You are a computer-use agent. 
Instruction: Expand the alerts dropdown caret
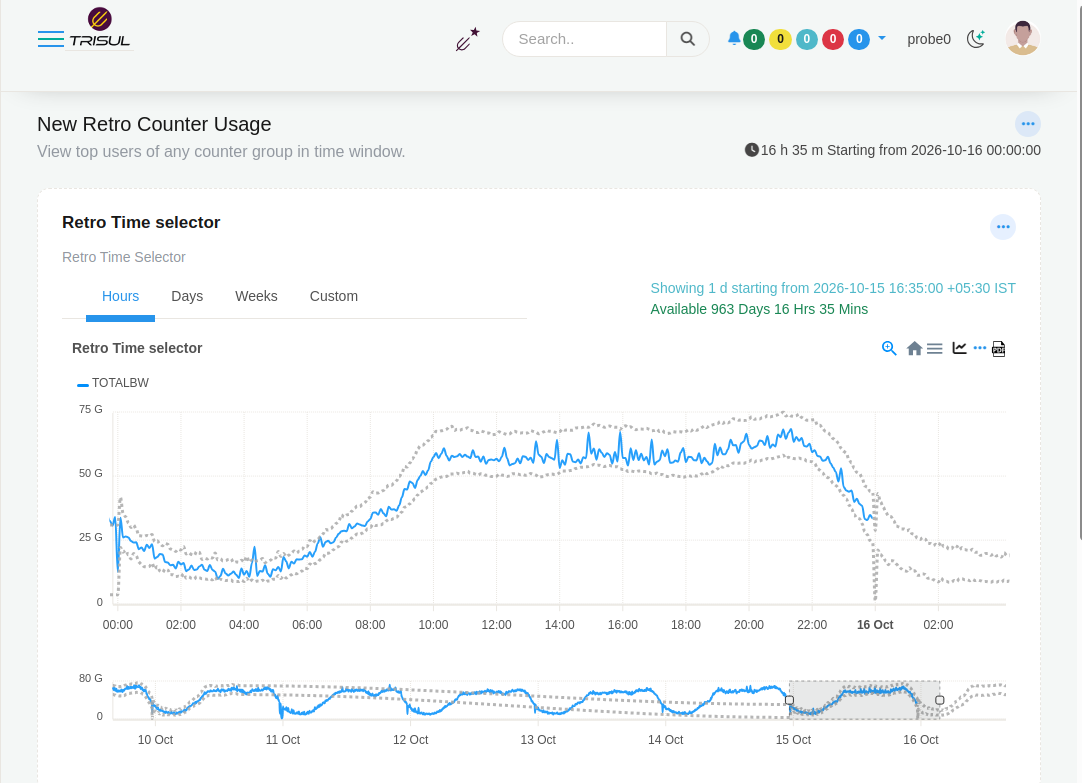coord(882,39)
